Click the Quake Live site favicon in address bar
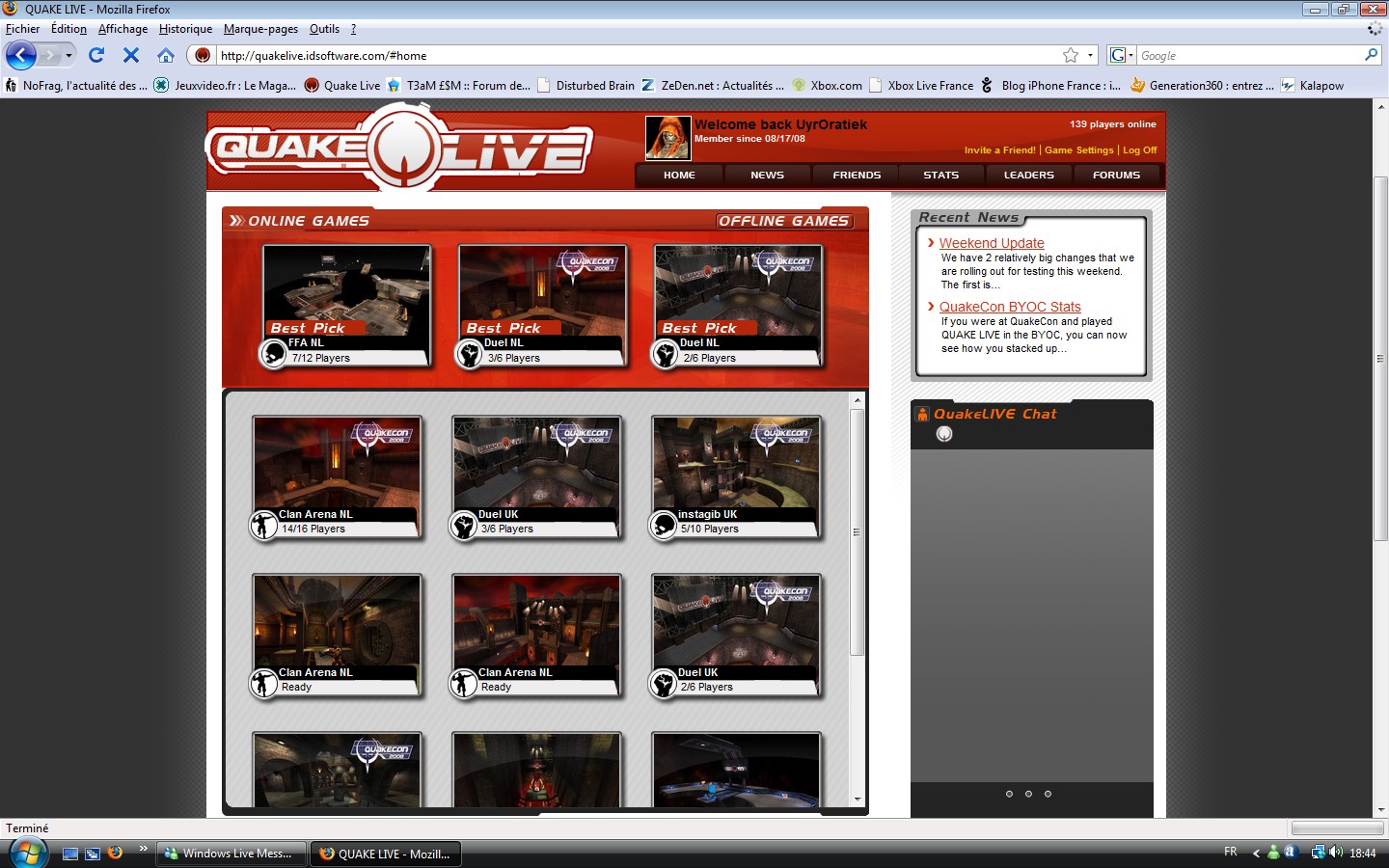The width and height of the screenshot is (1389, 868). (202, 55)
